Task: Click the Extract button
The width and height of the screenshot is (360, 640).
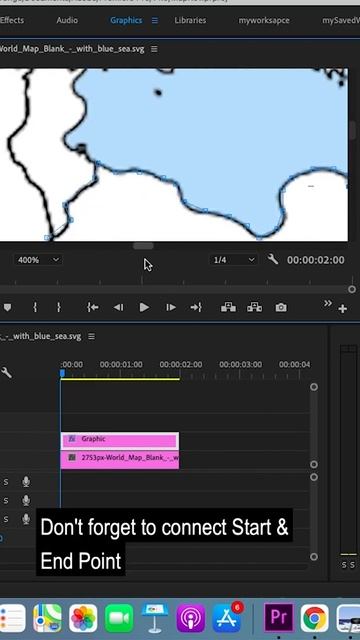Action: point(254,307)
